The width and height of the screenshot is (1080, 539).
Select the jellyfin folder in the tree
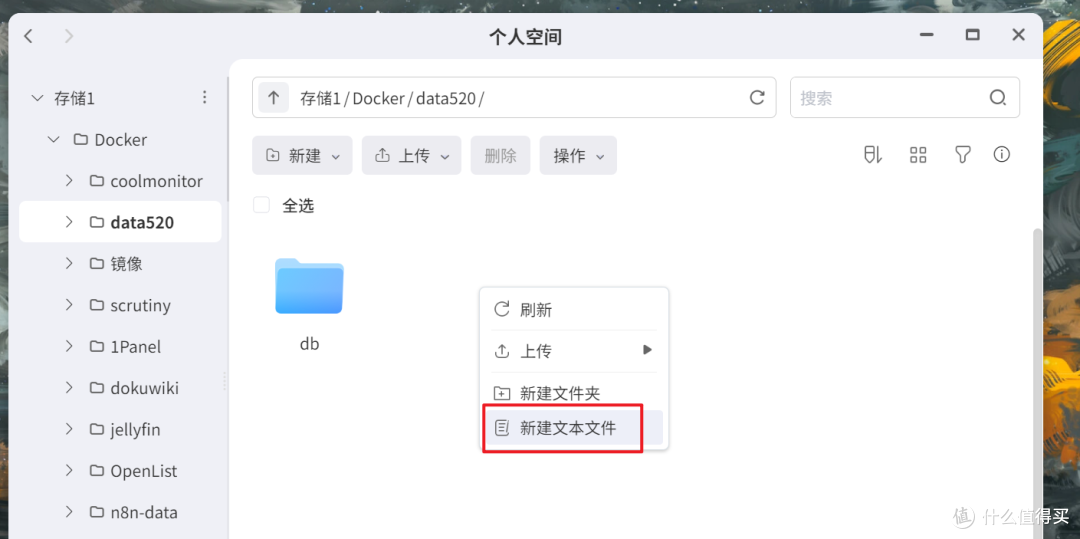click(121, 430)
